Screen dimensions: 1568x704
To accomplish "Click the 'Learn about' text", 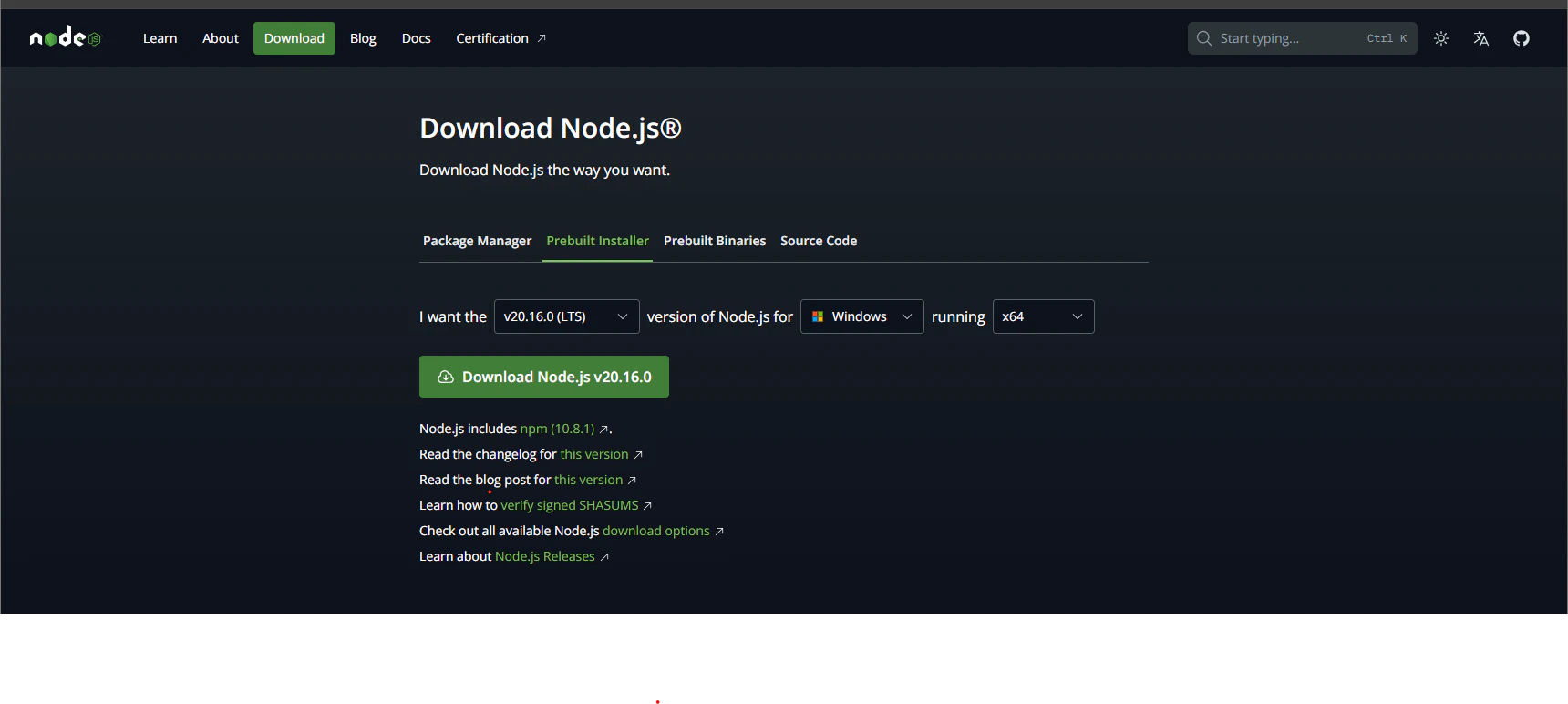I will click(x=455, y=556).
